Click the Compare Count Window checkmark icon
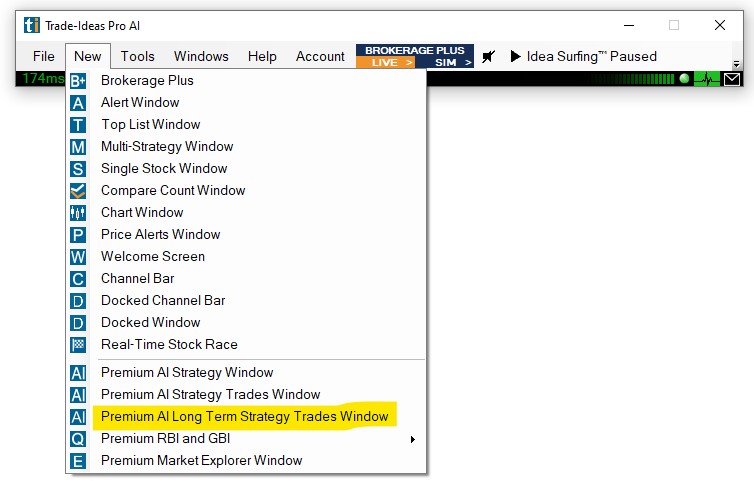Viewport: 754px width, 493px height. click(x=79, y=191)
